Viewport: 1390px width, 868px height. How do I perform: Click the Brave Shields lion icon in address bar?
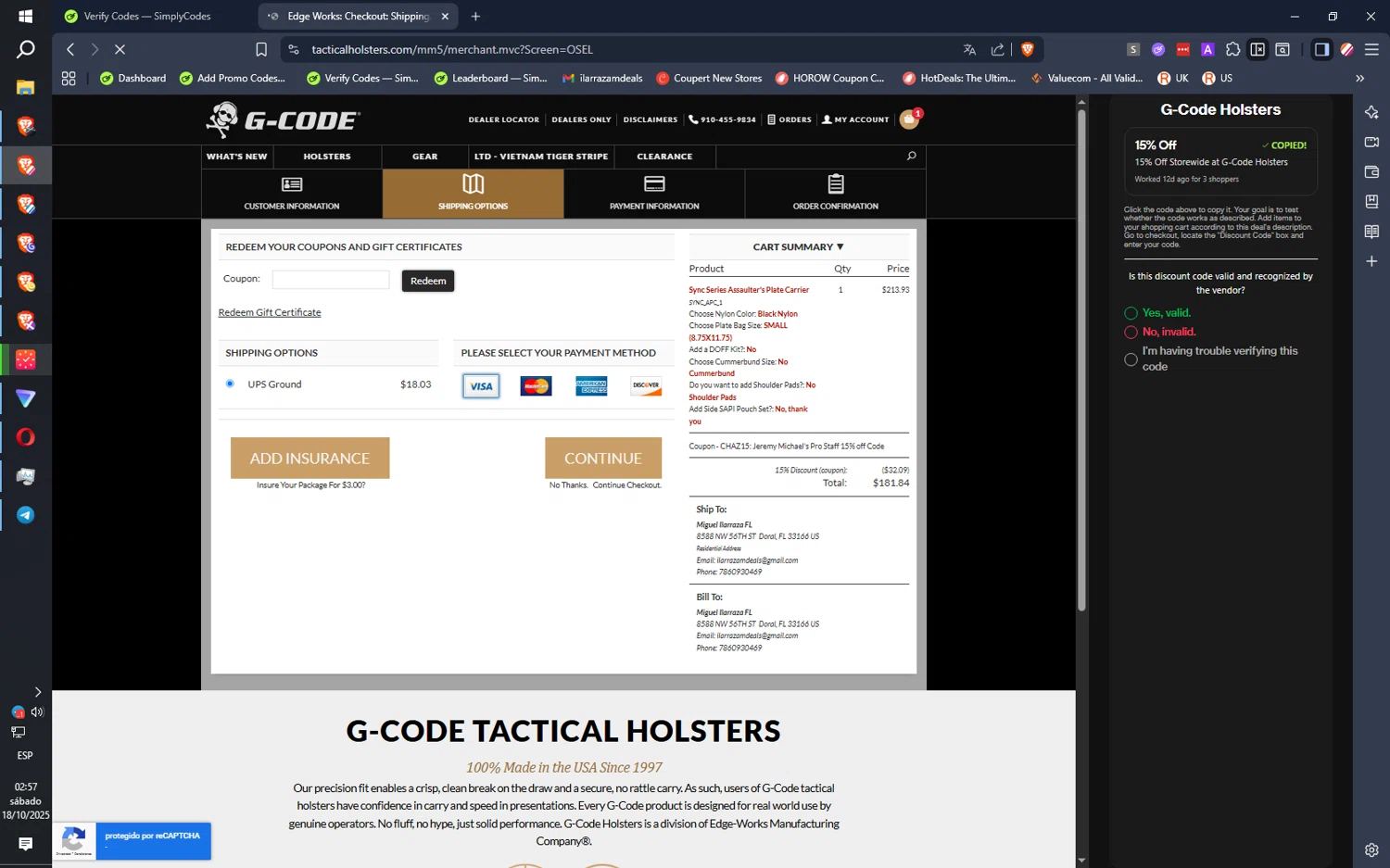[1027, 49]
